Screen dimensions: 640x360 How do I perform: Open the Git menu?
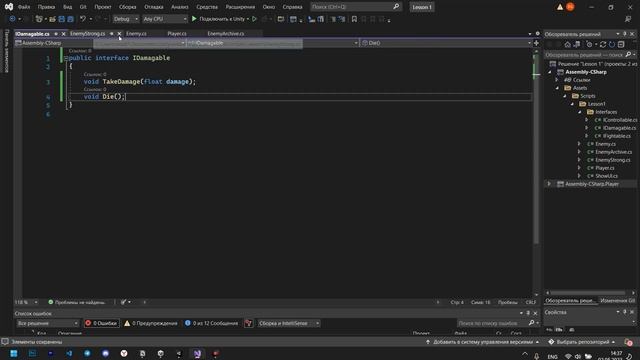tap(83, 7)
